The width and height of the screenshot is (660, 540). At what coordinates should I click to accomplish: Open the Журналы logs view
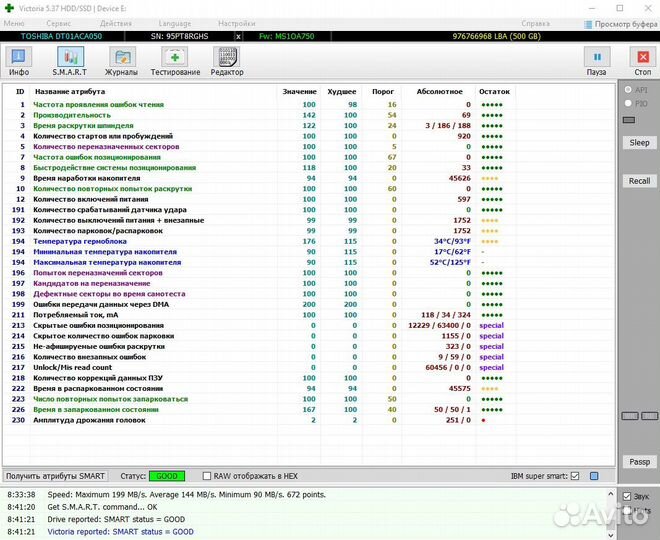pyautogui.click(x=122, y=61)
